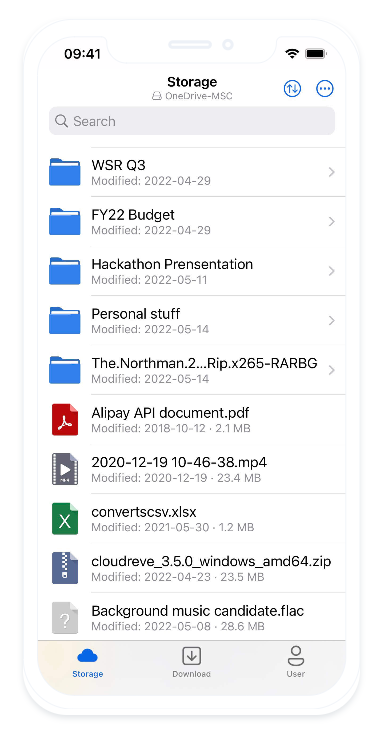Select the mp4 video file icon

point(65,469)
